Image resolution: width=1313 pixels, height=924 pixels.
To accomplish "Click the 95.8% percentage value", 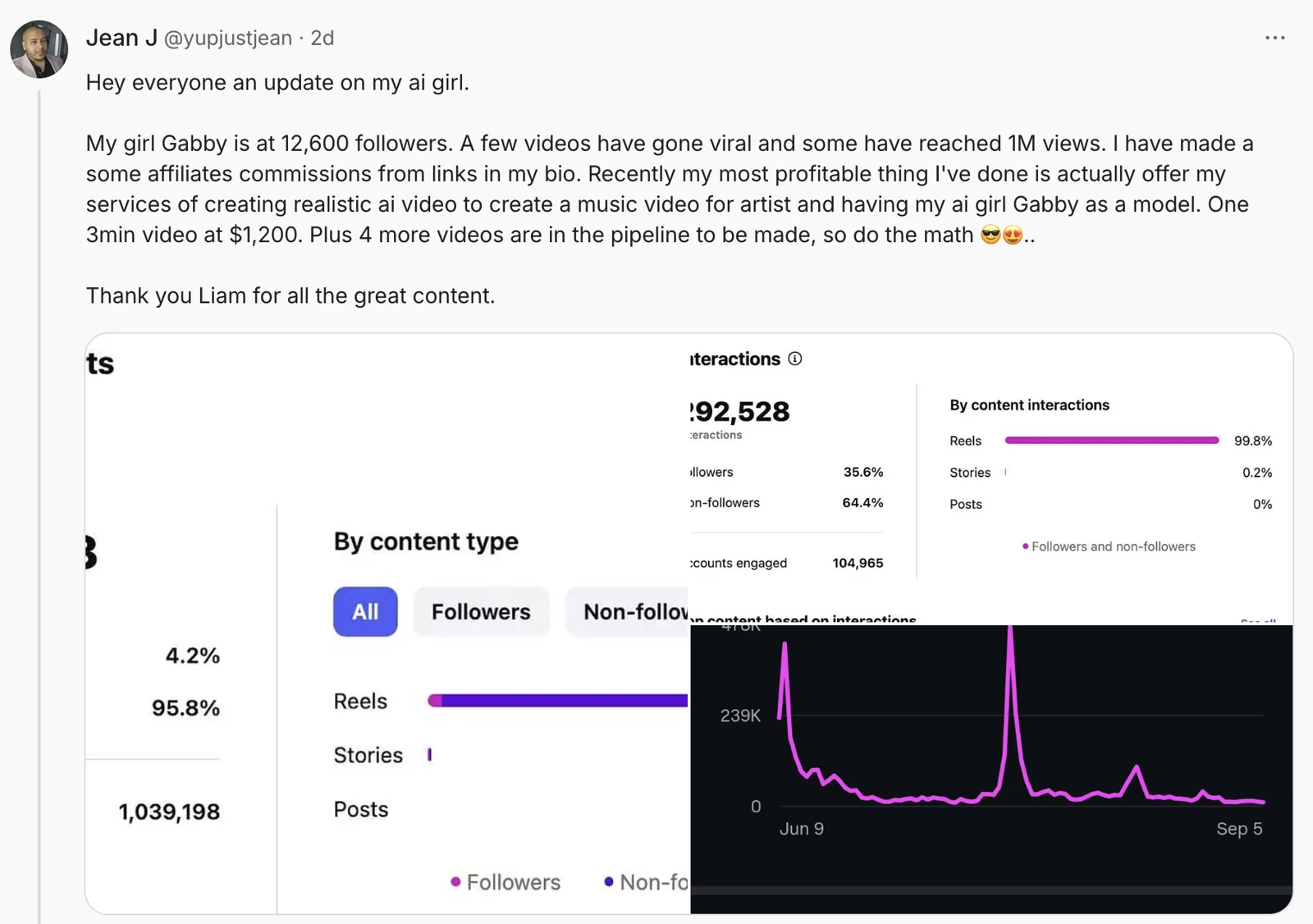I will 185,708.
